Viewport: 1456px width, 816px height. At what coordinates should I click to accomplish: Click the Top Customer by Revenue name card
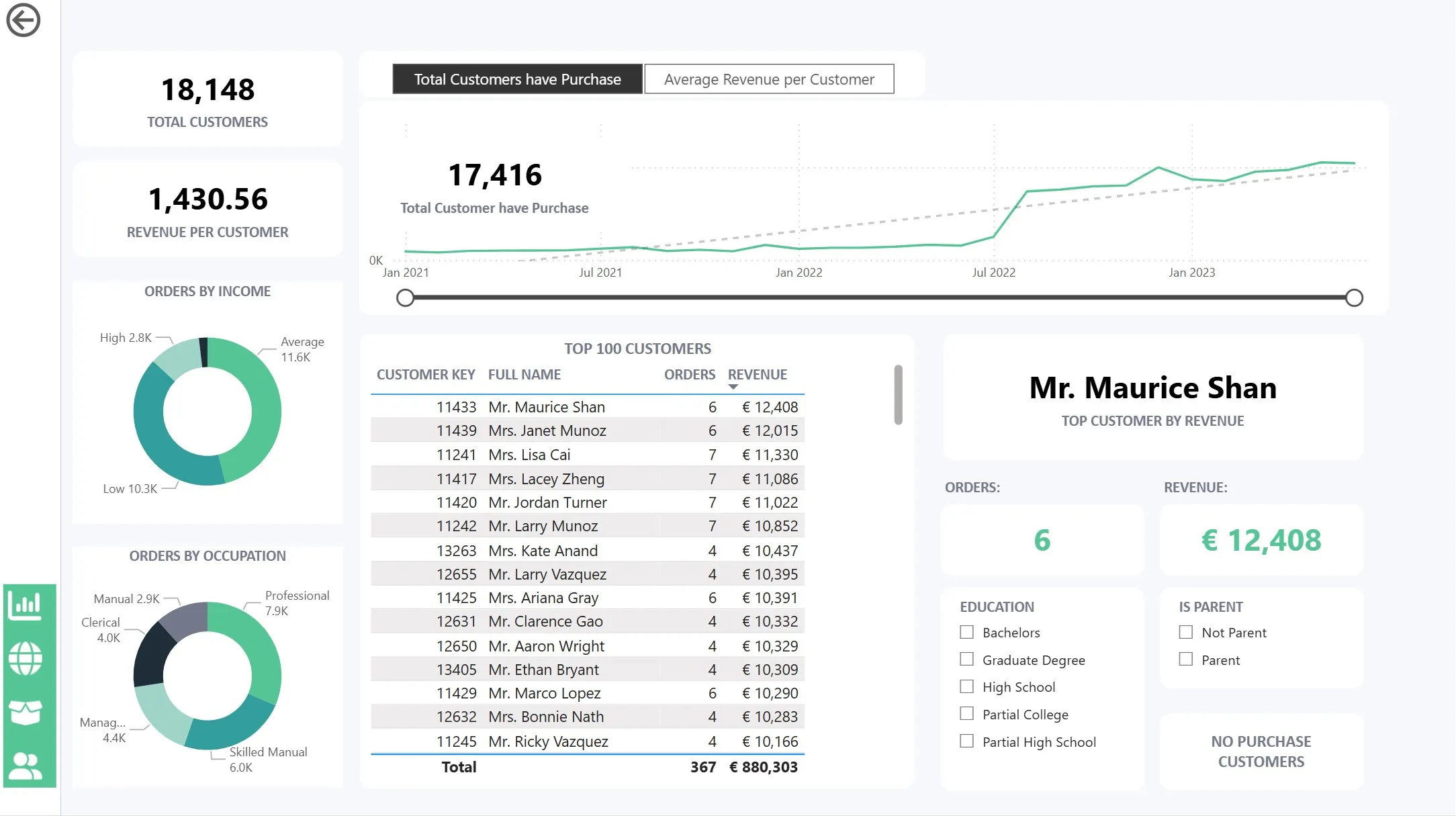point(1152,398)
